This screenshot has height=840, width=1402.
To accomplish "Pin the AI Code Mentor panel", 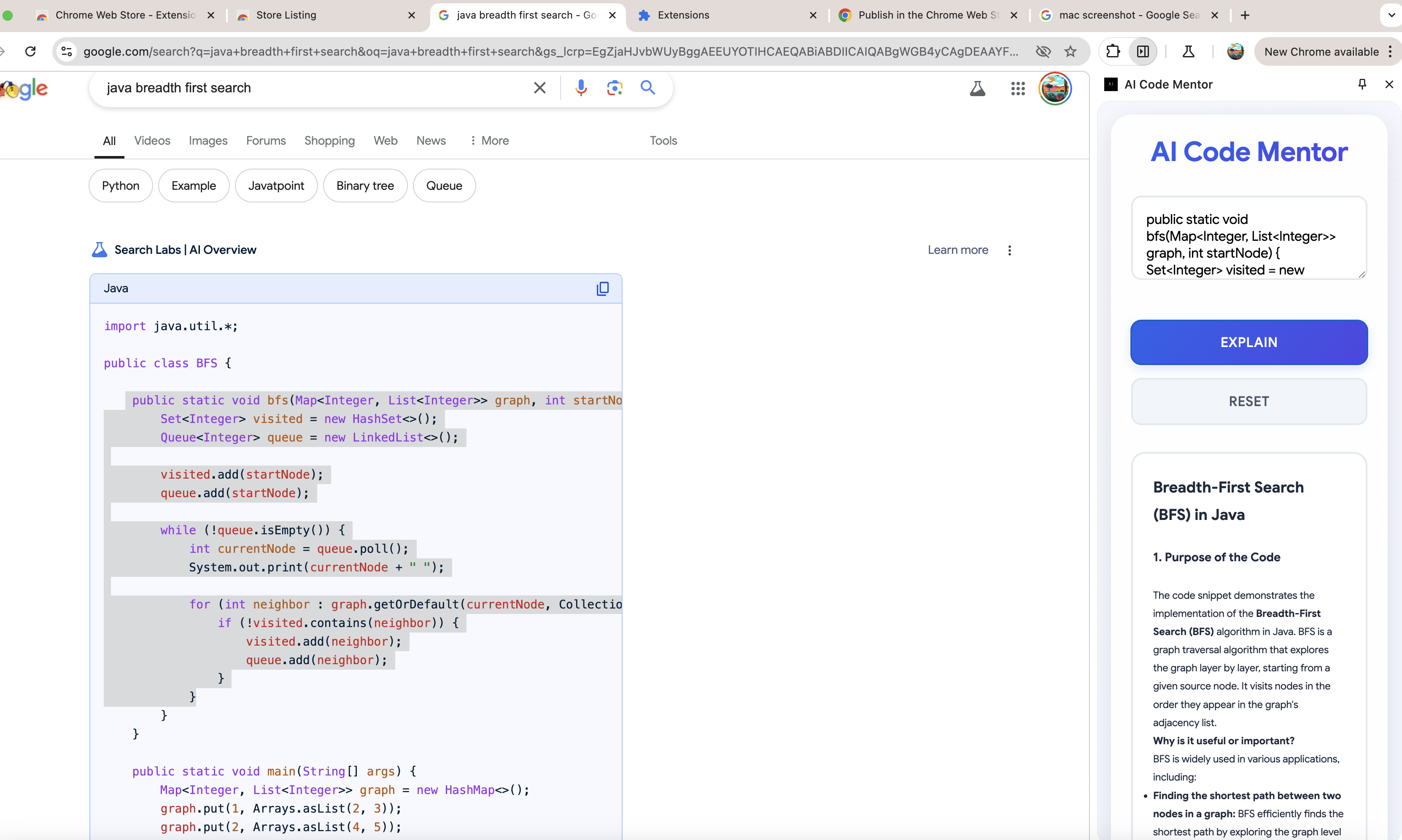I will pyautogui.click(x=1362, y=84).
